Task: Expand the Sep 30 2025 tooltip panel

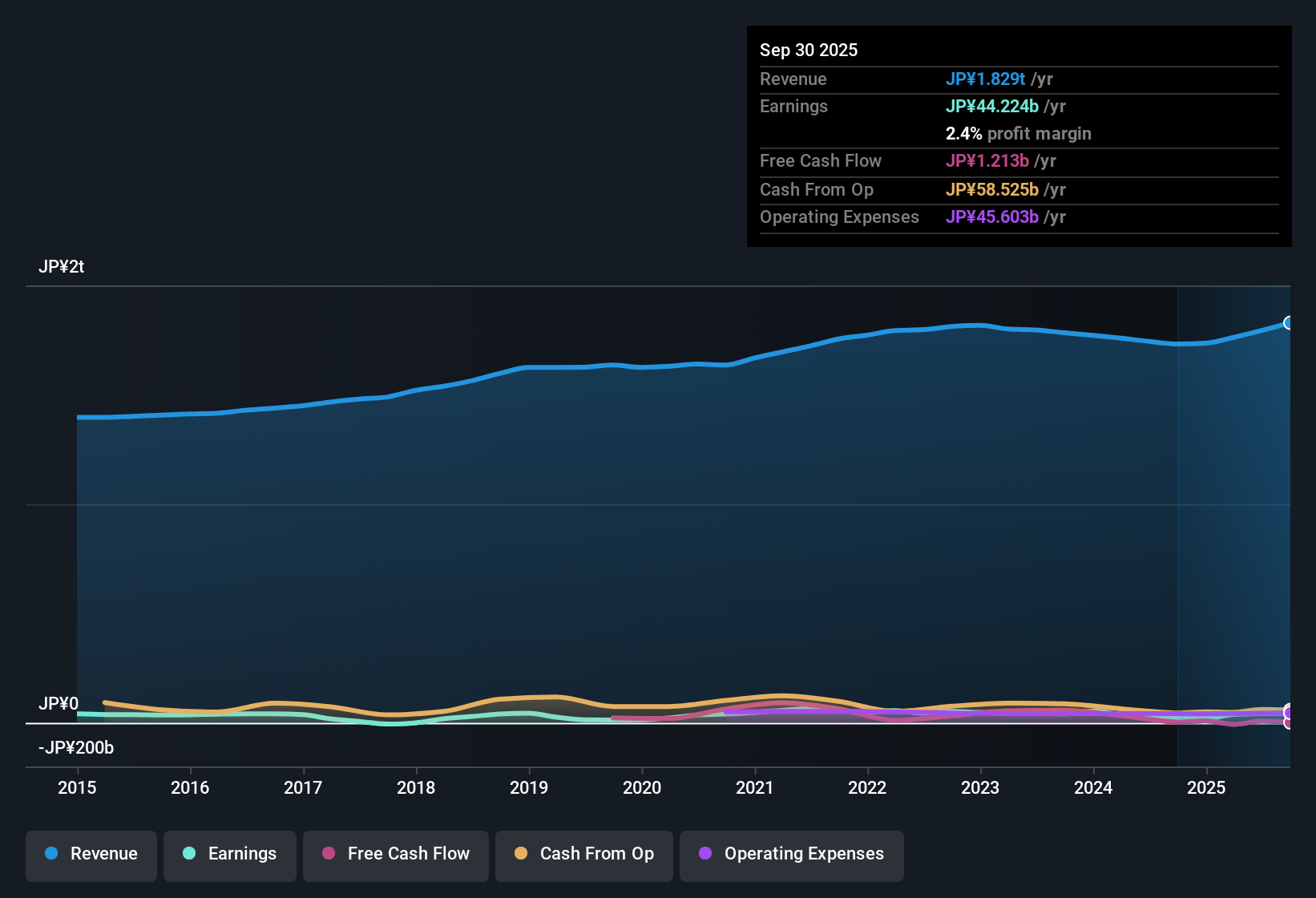Action: [x=809, y=50]
